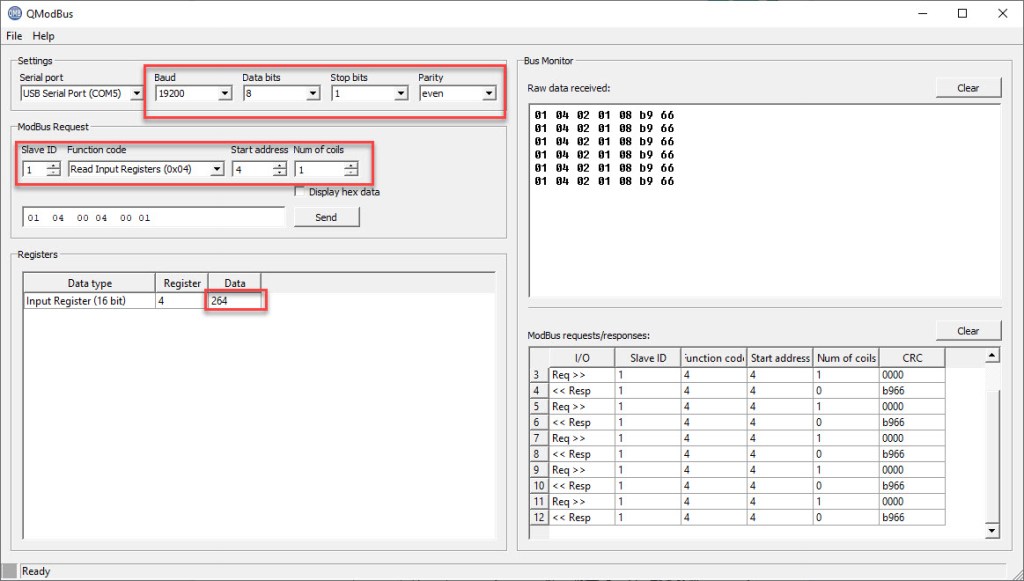Increase the Slave ID spinner value

click(53, 165)
